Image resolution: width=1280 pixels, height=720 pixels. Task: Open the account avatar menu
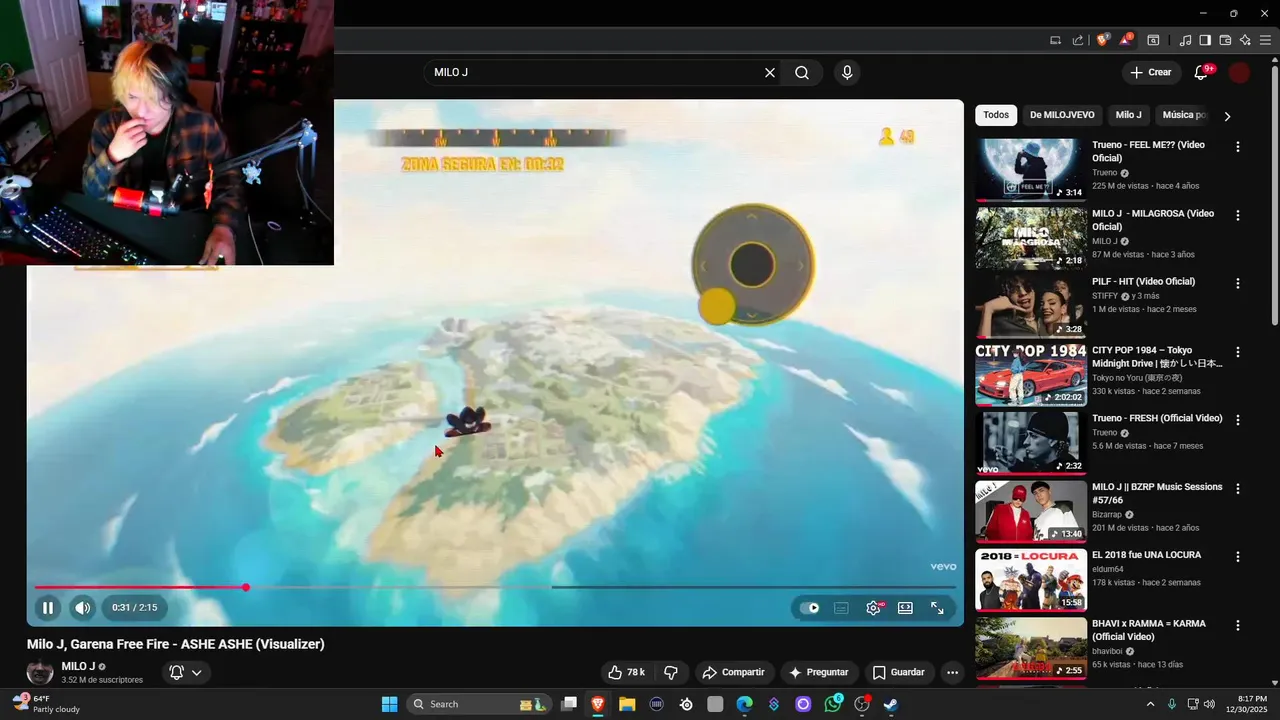pos(1239,72)
